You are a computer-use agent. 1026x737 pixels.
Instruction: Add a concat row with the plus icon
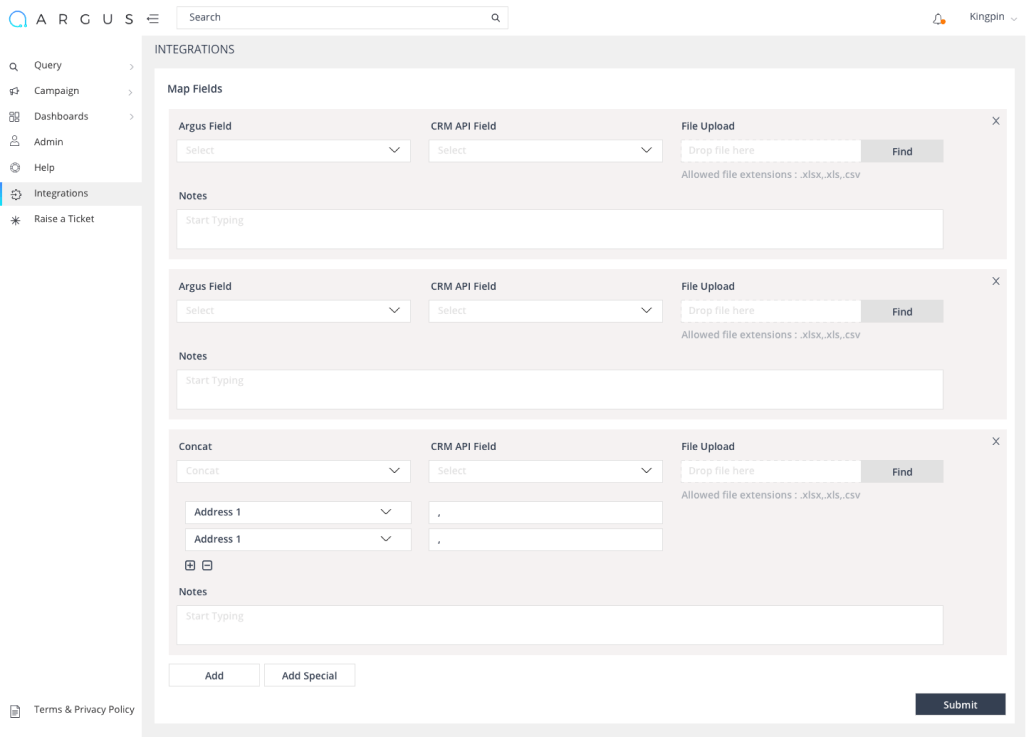190,566
